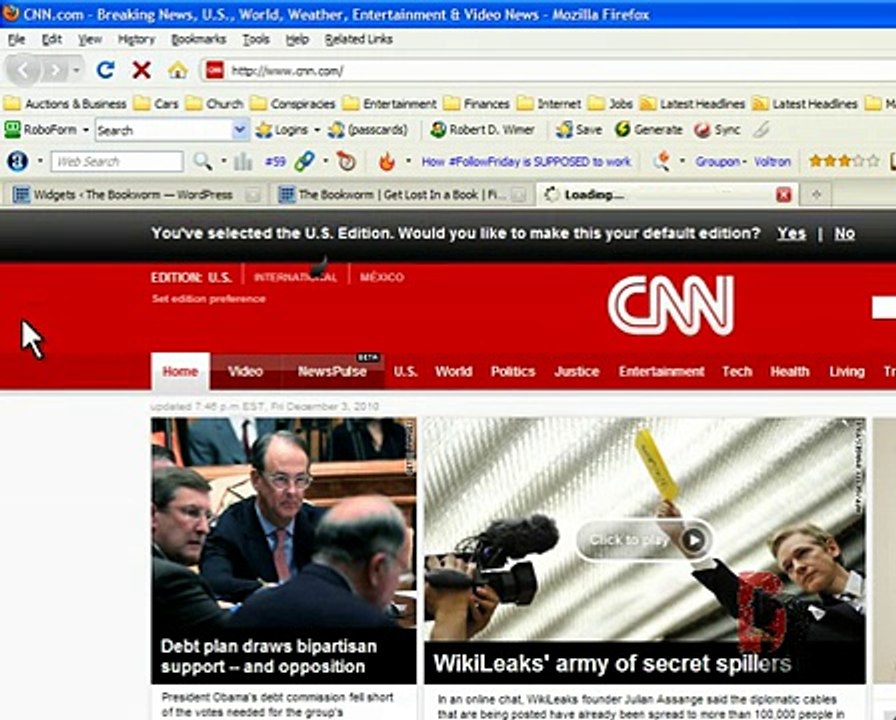Click the orange flame hot topics icon
Viewport: 896px width, 720px height.
coord(387,162)
